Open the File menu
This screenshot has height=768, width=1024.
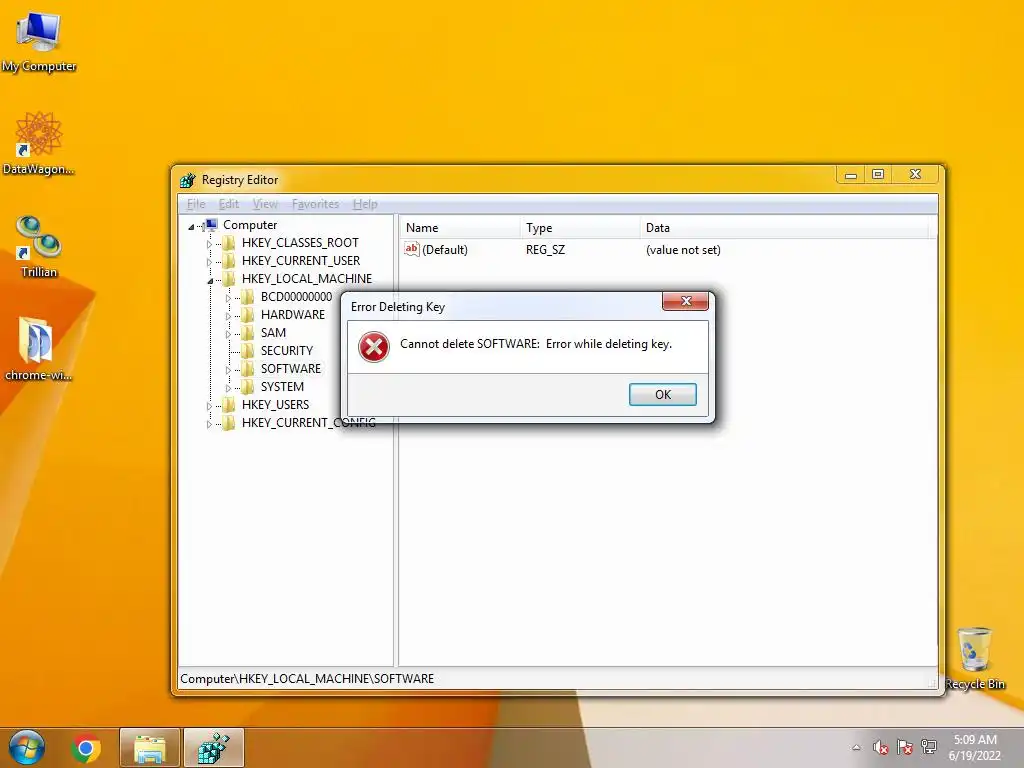(196, 204)
